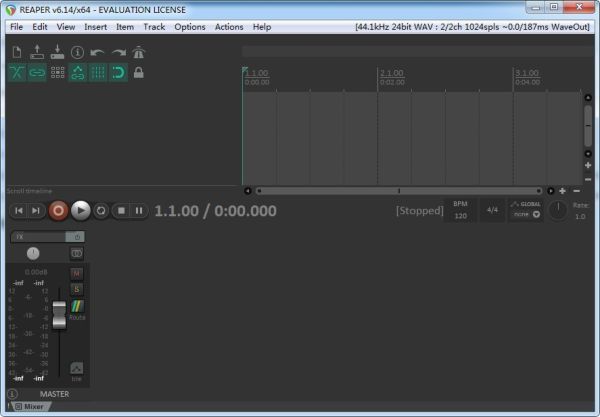Open the Track menu

154,27
